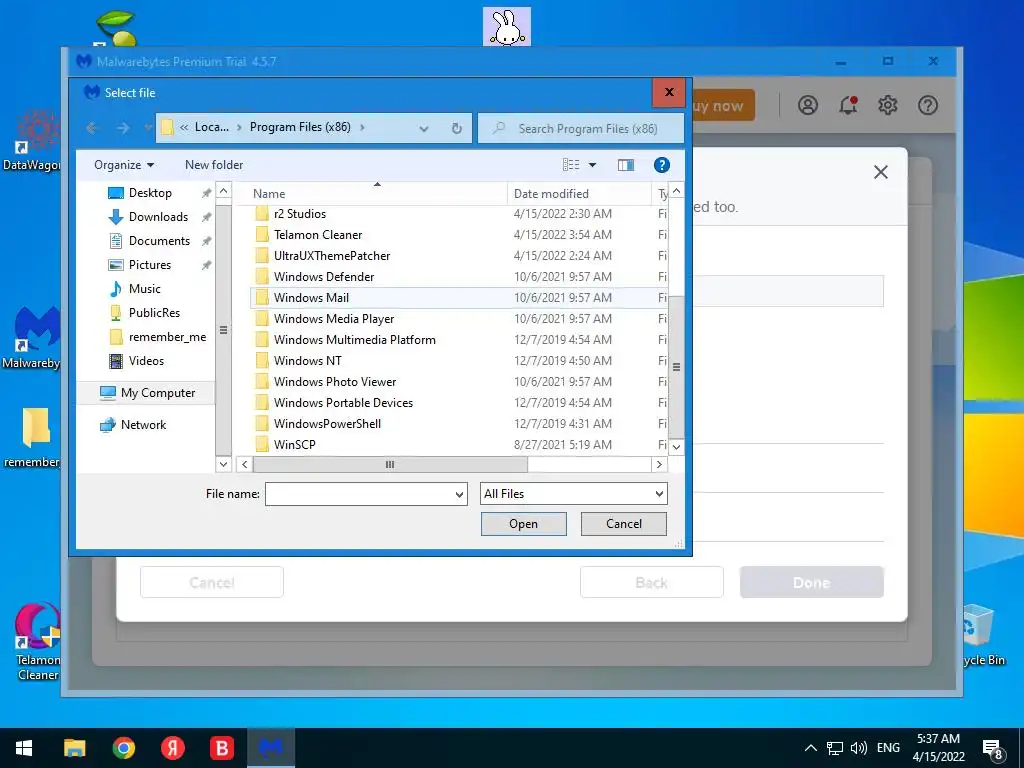
Task: Open Yandex browser from taskbar
Action: point(173,748)
